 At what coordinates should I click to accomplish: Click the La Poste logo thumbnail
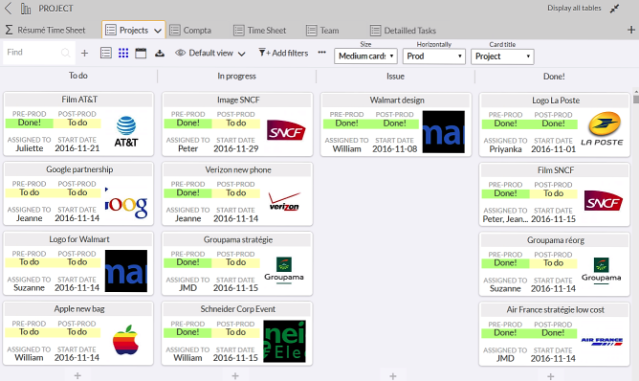coord(602,129)
